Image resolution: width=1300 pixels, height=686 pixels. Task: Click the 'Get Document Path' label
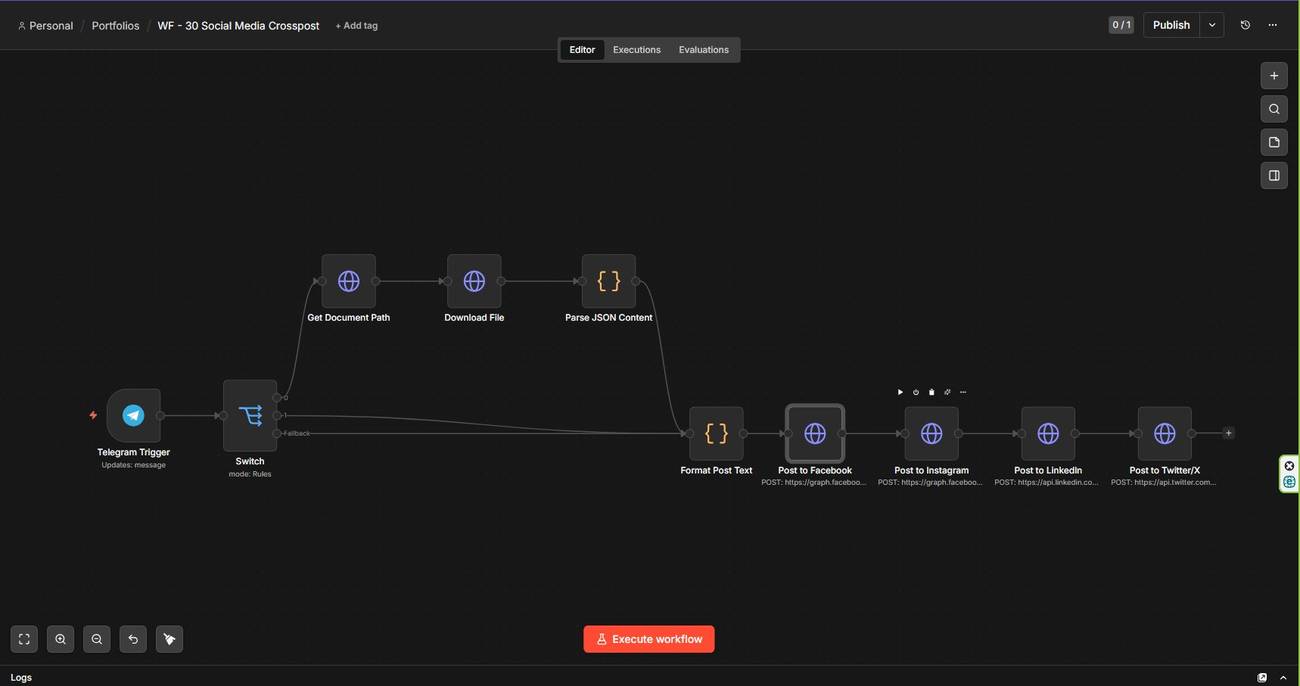pyautogui.click(x=348, y=318)
